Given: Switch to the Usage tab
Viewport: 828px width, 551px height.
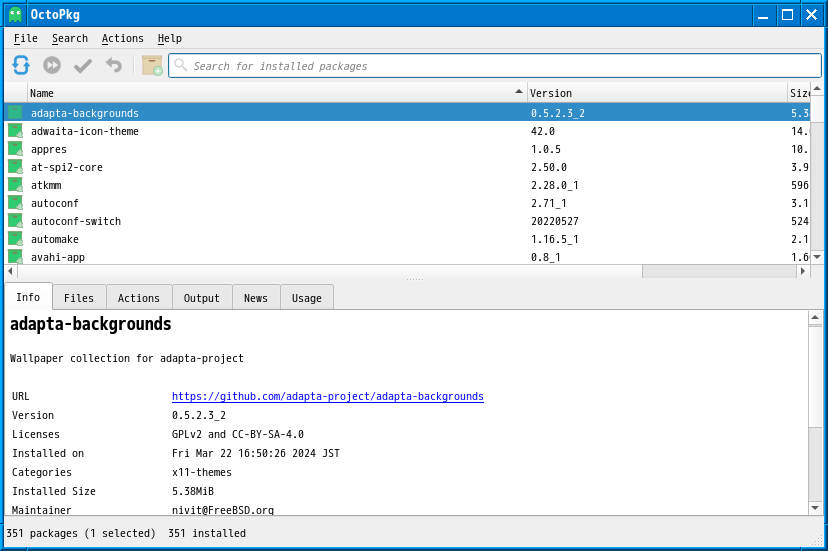Looking at the screenshot, I should pos(307,298).
